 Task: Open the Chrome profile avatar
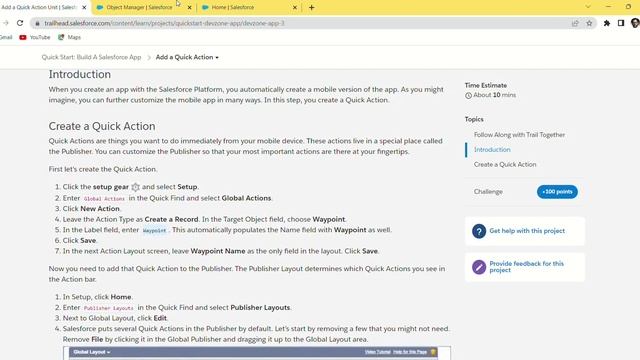[x=635, y=23]
